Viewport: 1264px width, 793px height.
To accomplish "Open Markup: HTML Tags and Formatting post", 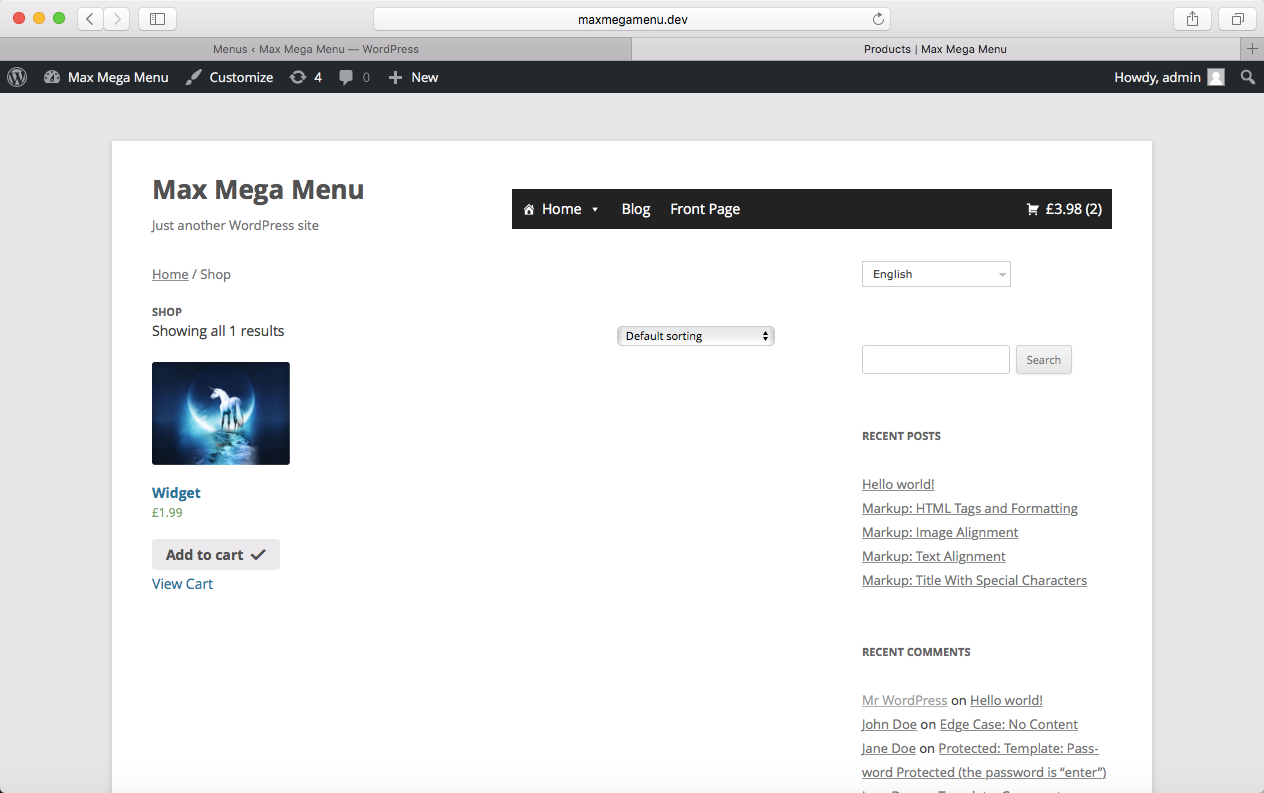I will pyautogui.click(x=970, y=508).
